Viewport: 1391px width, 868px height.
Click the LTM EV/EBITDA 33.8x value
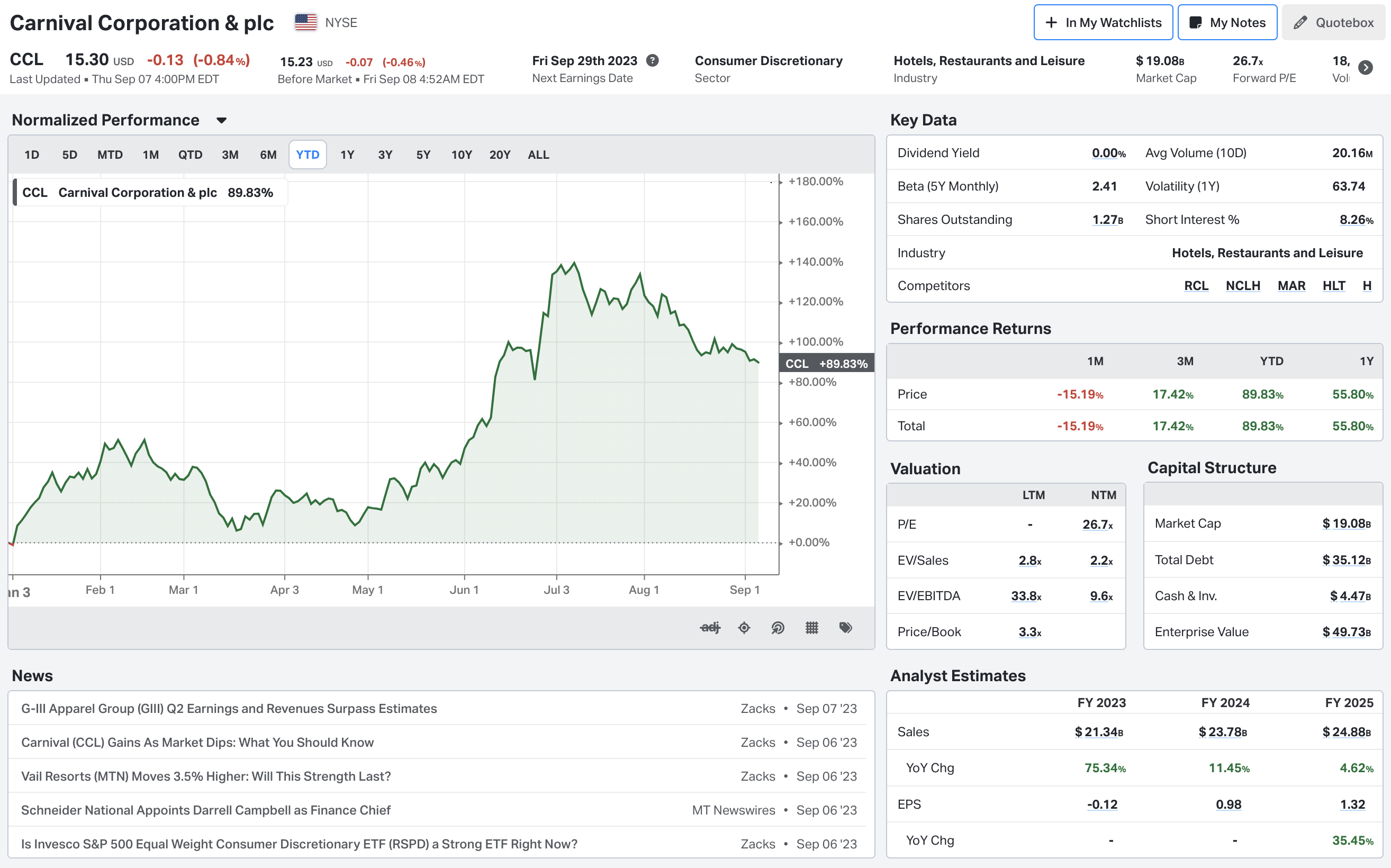[x=1026, y=596]
